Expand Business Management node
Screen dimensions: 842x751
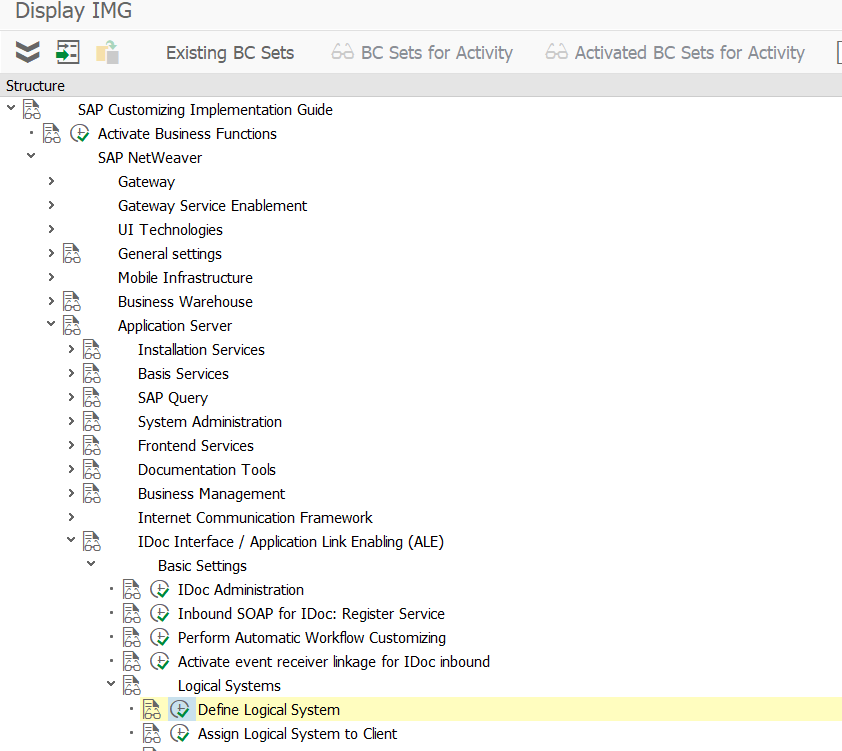tap(71, 493)
